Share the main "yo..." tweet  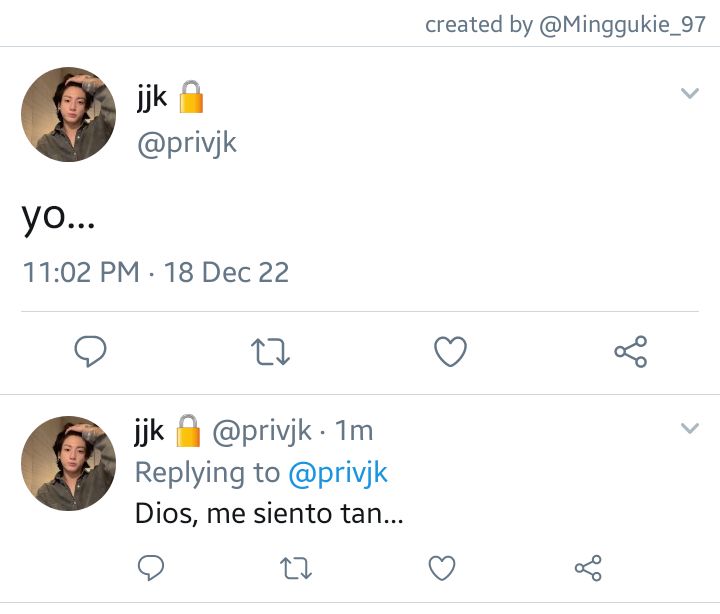tap(631, 351)
